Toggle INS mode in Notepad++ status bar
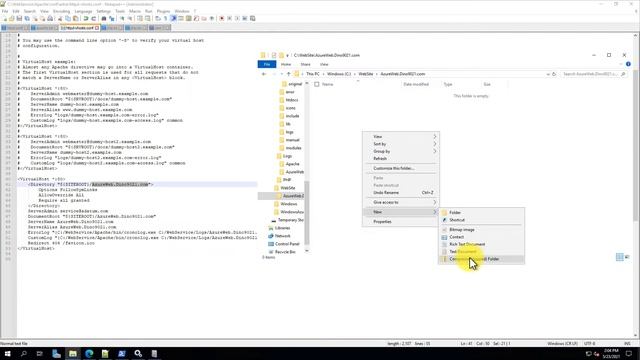The image size is (640, 360). [x=627, y=344]
